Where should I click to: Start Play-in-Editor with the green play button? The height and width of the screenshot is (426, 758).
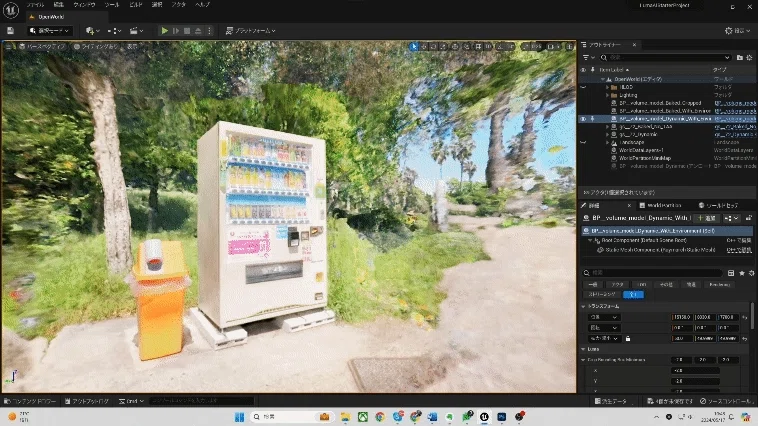pyautogui.click(x=164, y=30)
